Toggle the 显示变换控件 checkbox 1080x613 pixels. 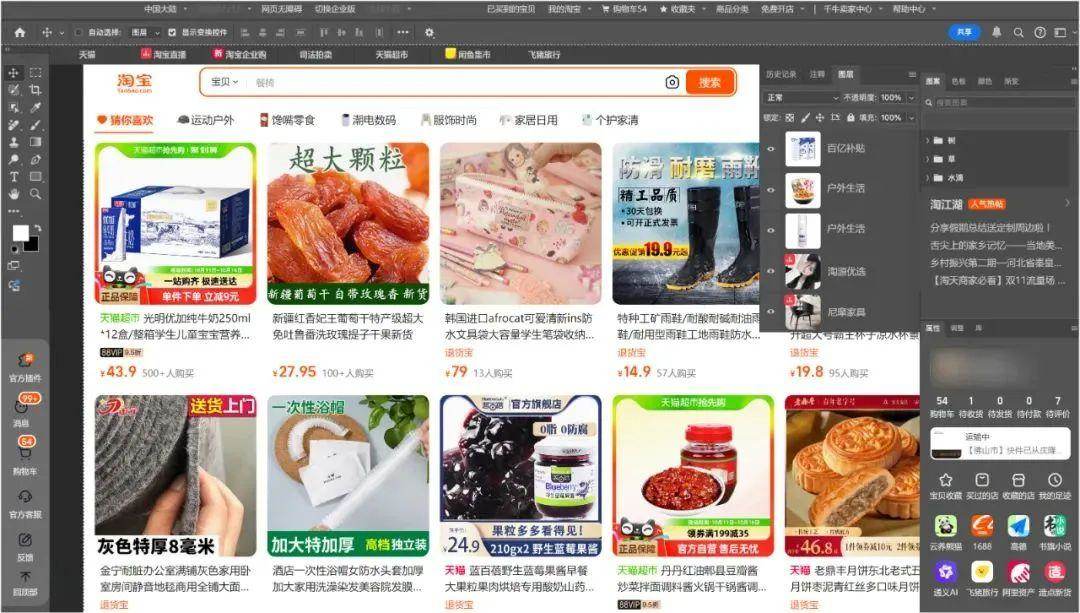172,32
